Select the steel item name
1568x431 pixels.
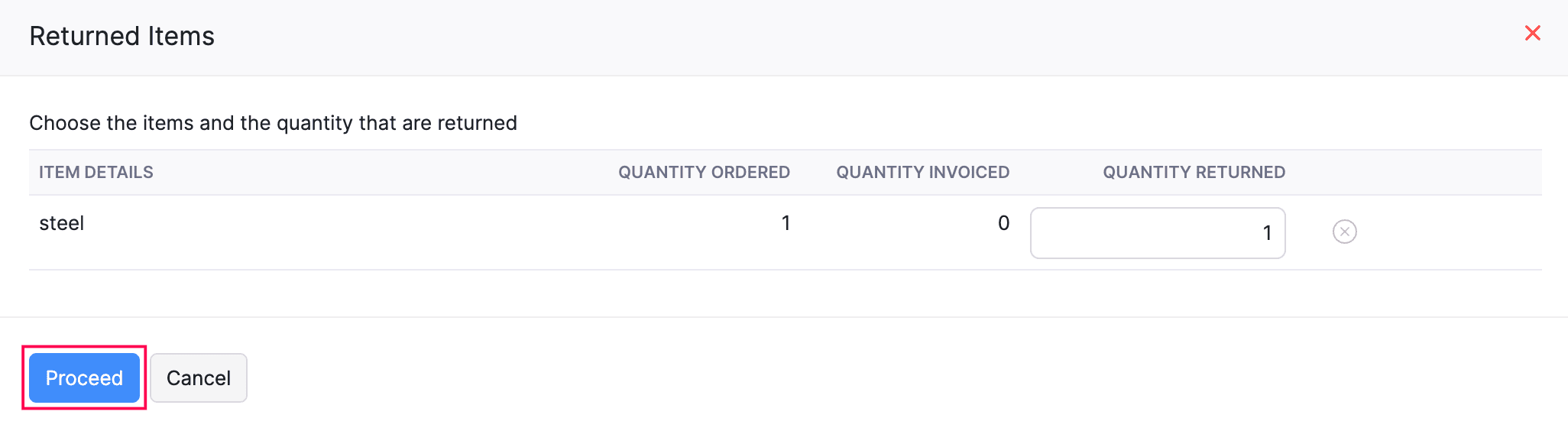62,223
